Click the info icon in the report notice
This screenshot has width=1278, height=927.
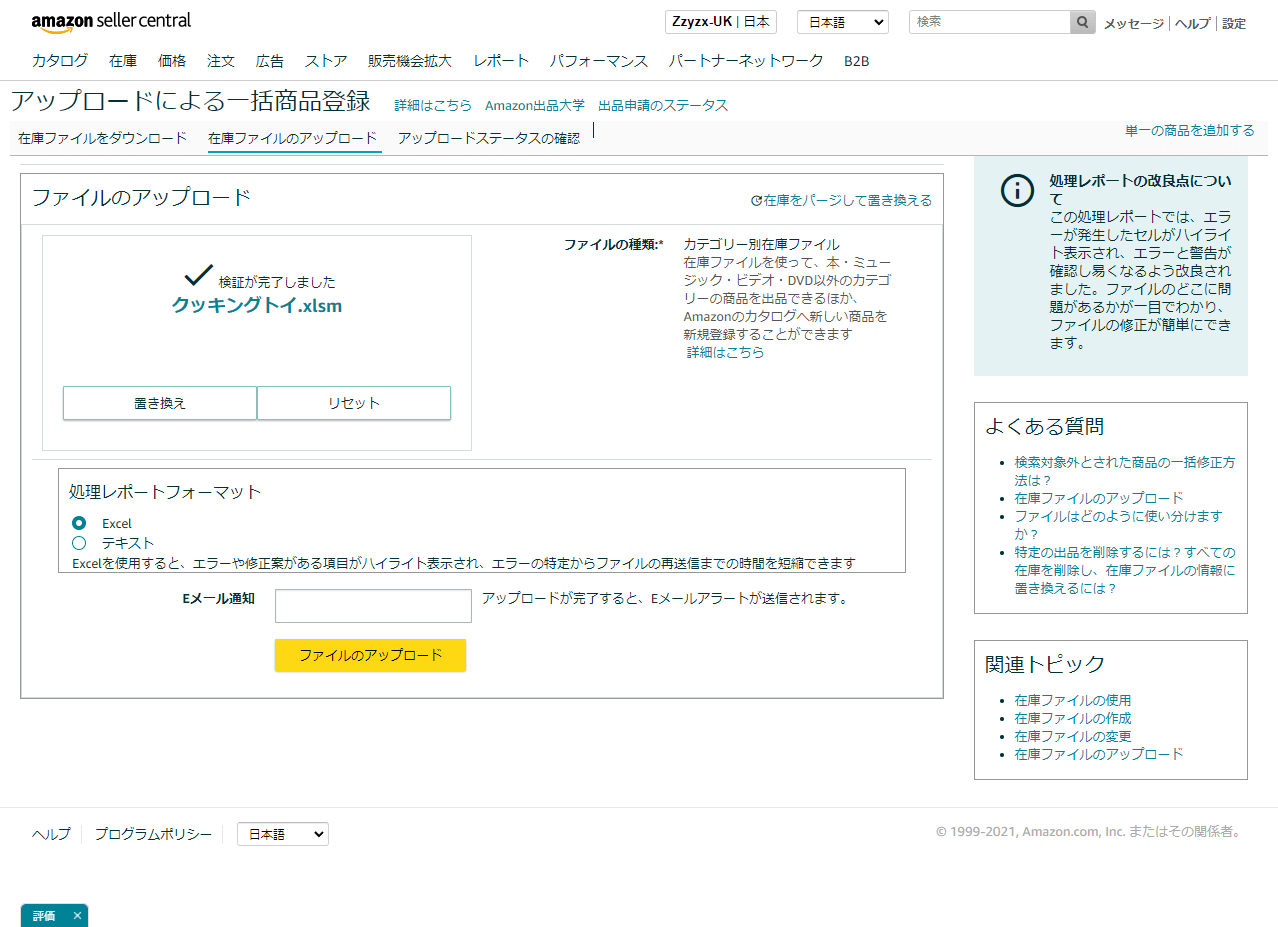(1017, 191)
